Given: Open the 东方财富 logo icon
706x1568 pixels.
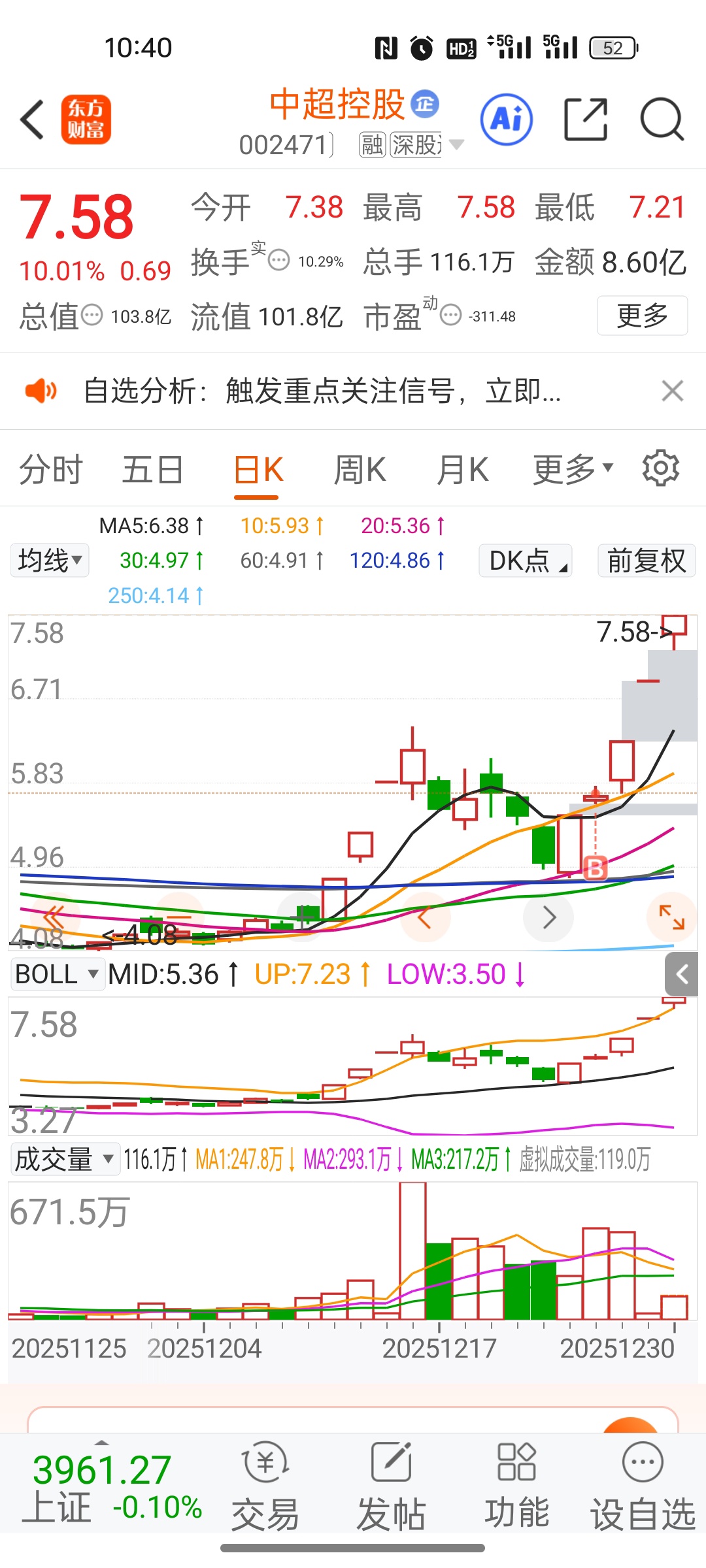Looking at the screenshot, I should pyautogui.click(x=86, y=120).
